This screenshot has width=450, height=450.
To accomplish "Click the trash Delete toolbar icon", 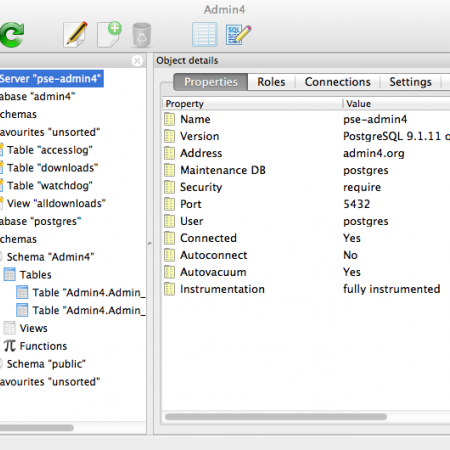I will tap(142, 35).
